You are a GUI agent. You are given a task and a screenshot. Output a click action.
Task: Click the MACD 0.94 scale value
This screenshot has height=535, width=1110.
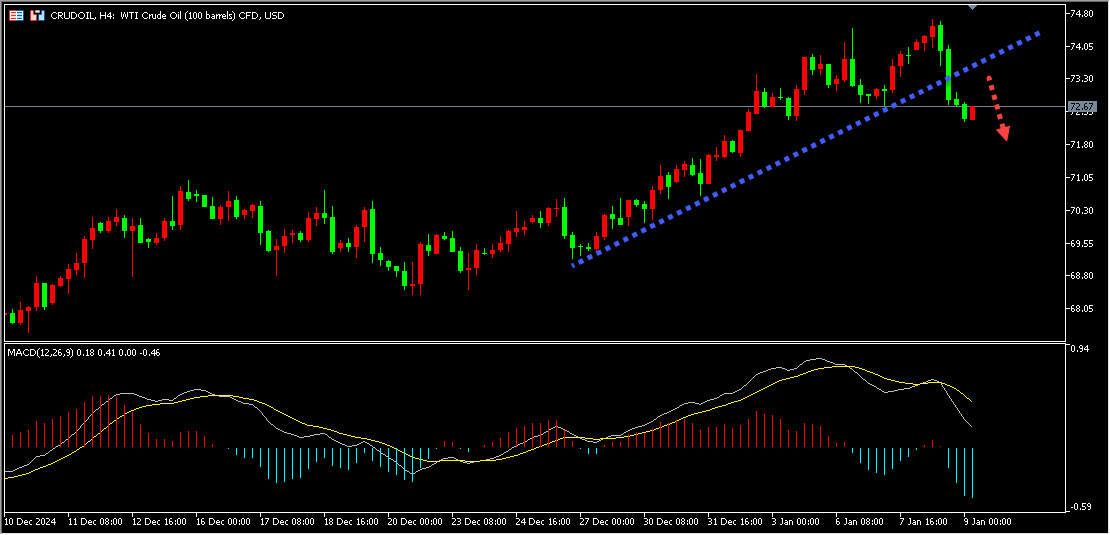coord(1079,349)
